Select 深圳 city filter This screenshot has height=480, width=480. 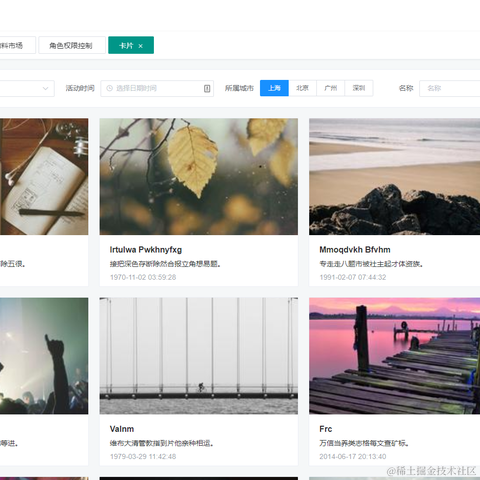[x=359, y=88]
